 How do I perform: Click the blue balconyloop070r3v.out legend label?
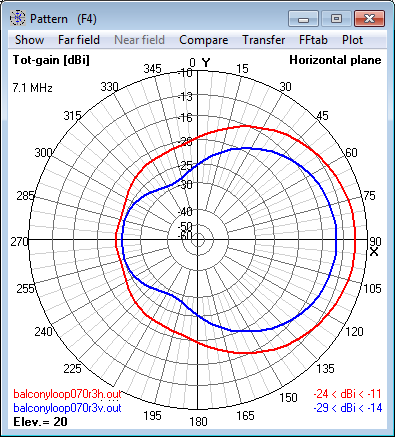click(x=67, y=408)
